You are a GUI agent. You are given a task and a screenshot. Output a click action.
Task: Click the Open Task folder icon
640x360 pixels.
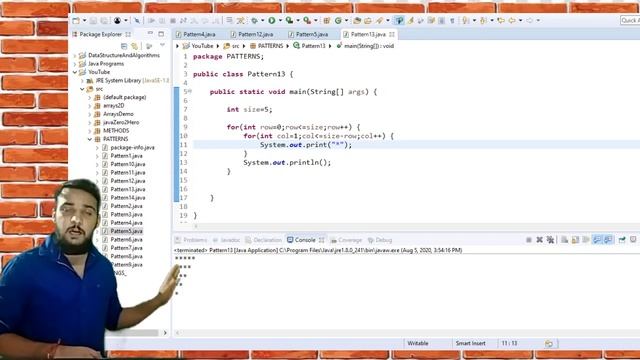click(x=368, y=20)
